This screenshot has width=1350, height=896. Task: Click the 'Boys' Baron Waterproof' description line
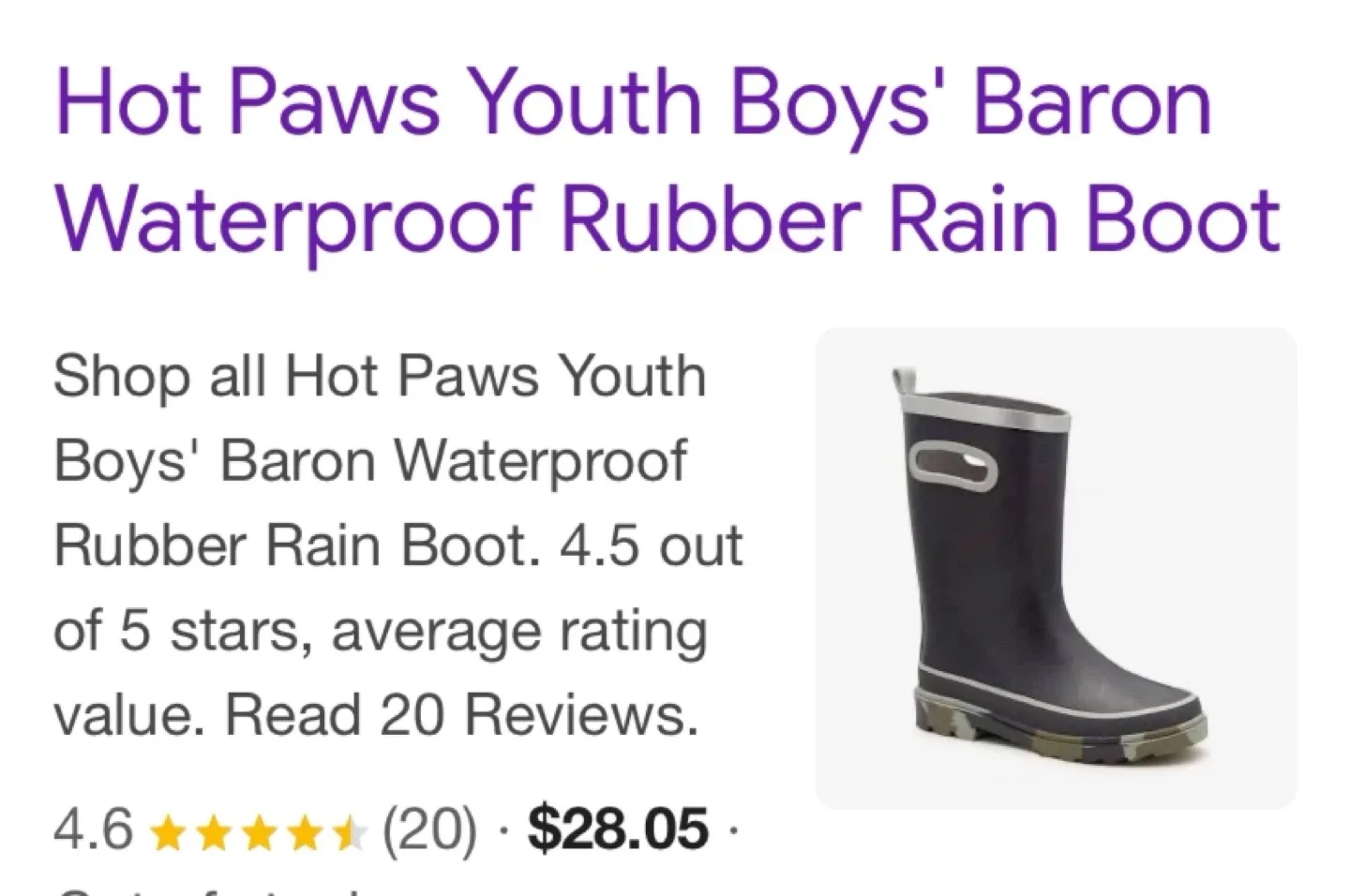[370, 463]
